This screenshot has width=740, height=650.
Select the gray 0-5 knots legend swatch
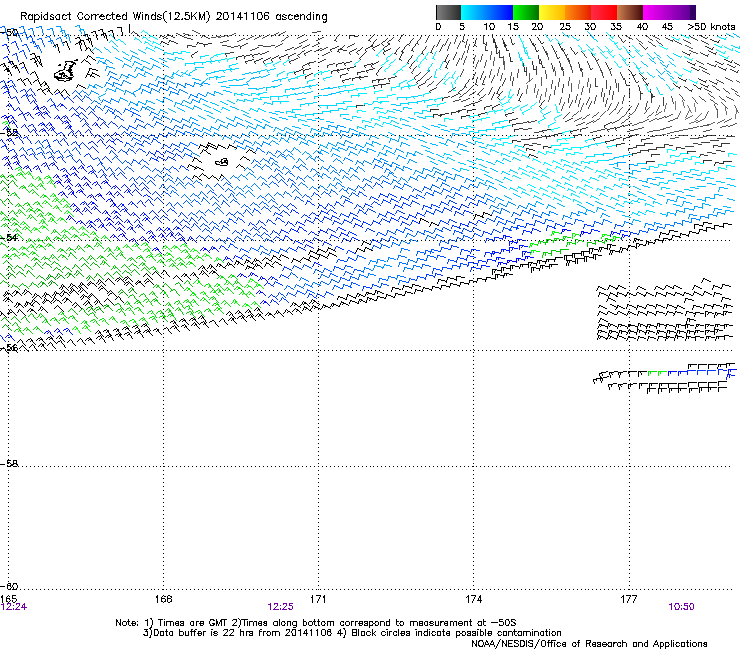(x=448, y=12)
